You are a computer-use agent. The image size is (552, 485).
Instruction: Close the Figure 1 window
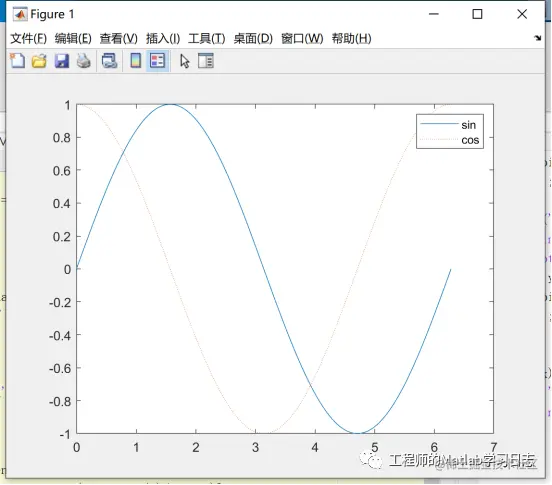(x=522, y=14)
